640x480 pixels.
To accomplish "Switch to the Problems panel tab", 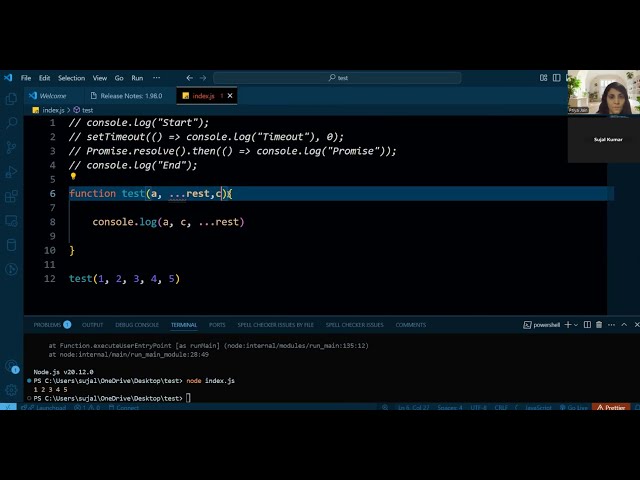I will point(52,324).
